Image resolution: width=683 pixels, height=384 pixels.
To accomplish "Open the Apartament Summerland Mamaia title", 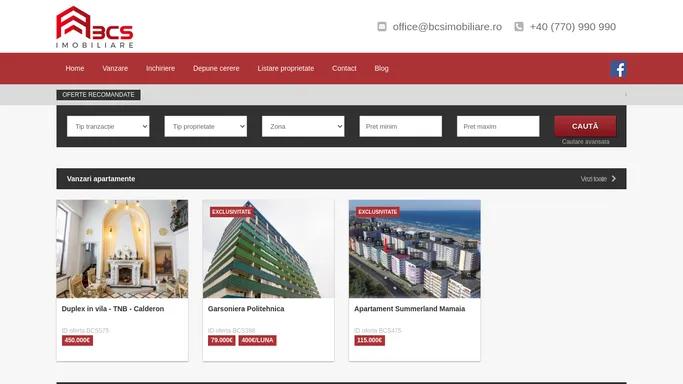I will (x=409, y=309).
